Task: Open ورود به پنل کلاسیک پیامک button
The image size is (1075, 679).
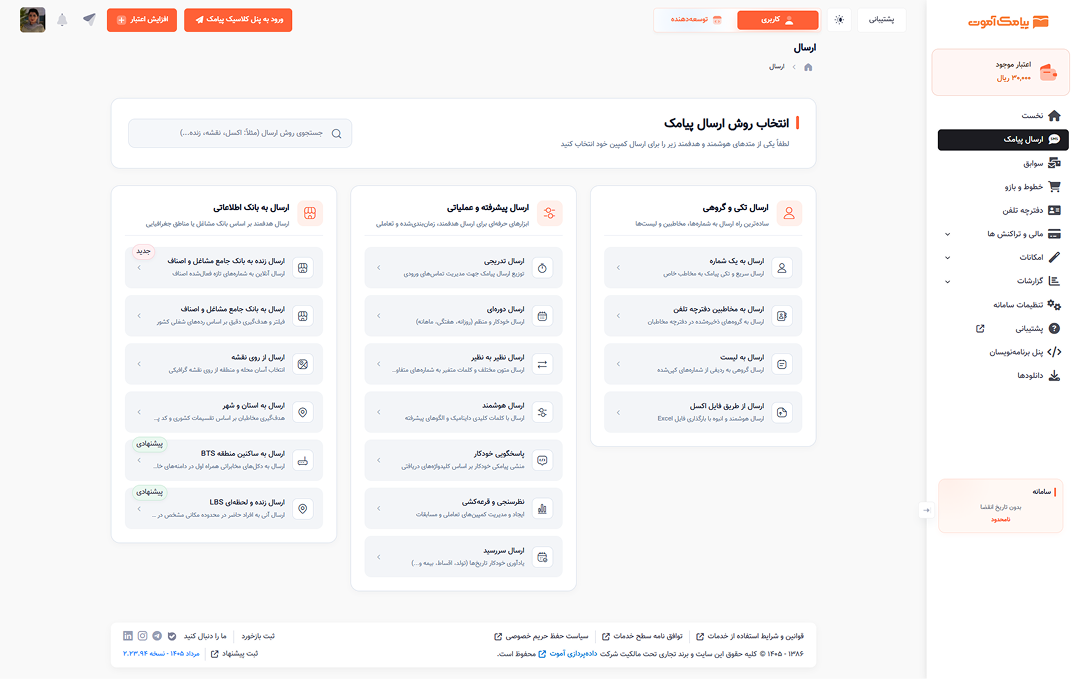Action: (238, 20)
